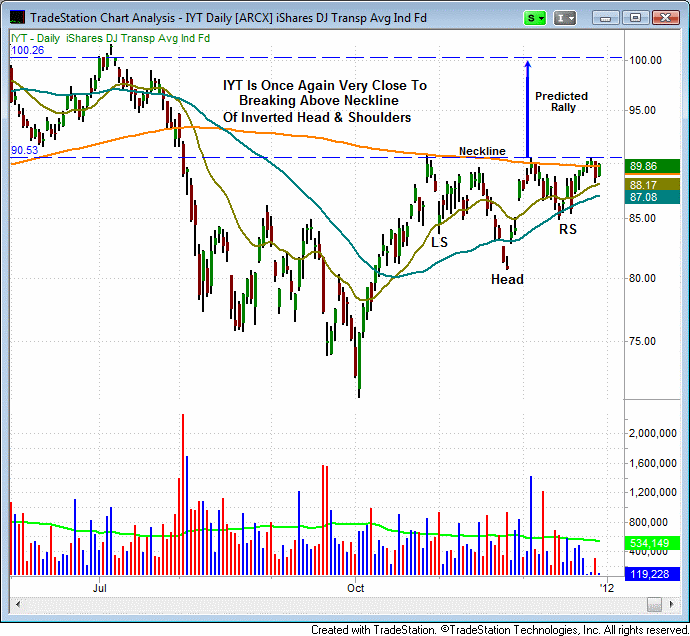Maximize the chart analysis window
690x636 pixels.
pos(635,18)
